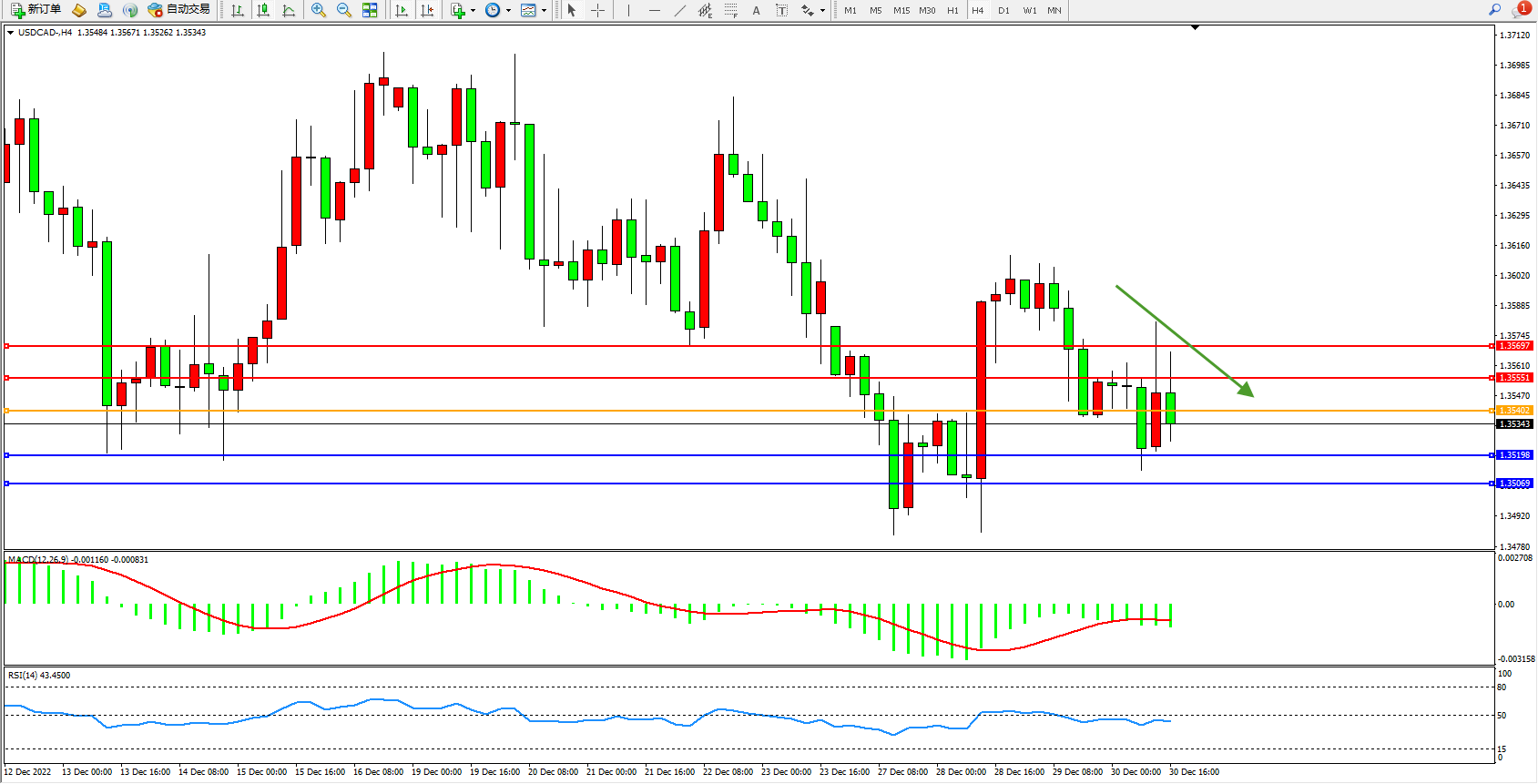Enable chart auto scroll
Viewport: 1538px width, 784px height.
(x=402, y=10)
